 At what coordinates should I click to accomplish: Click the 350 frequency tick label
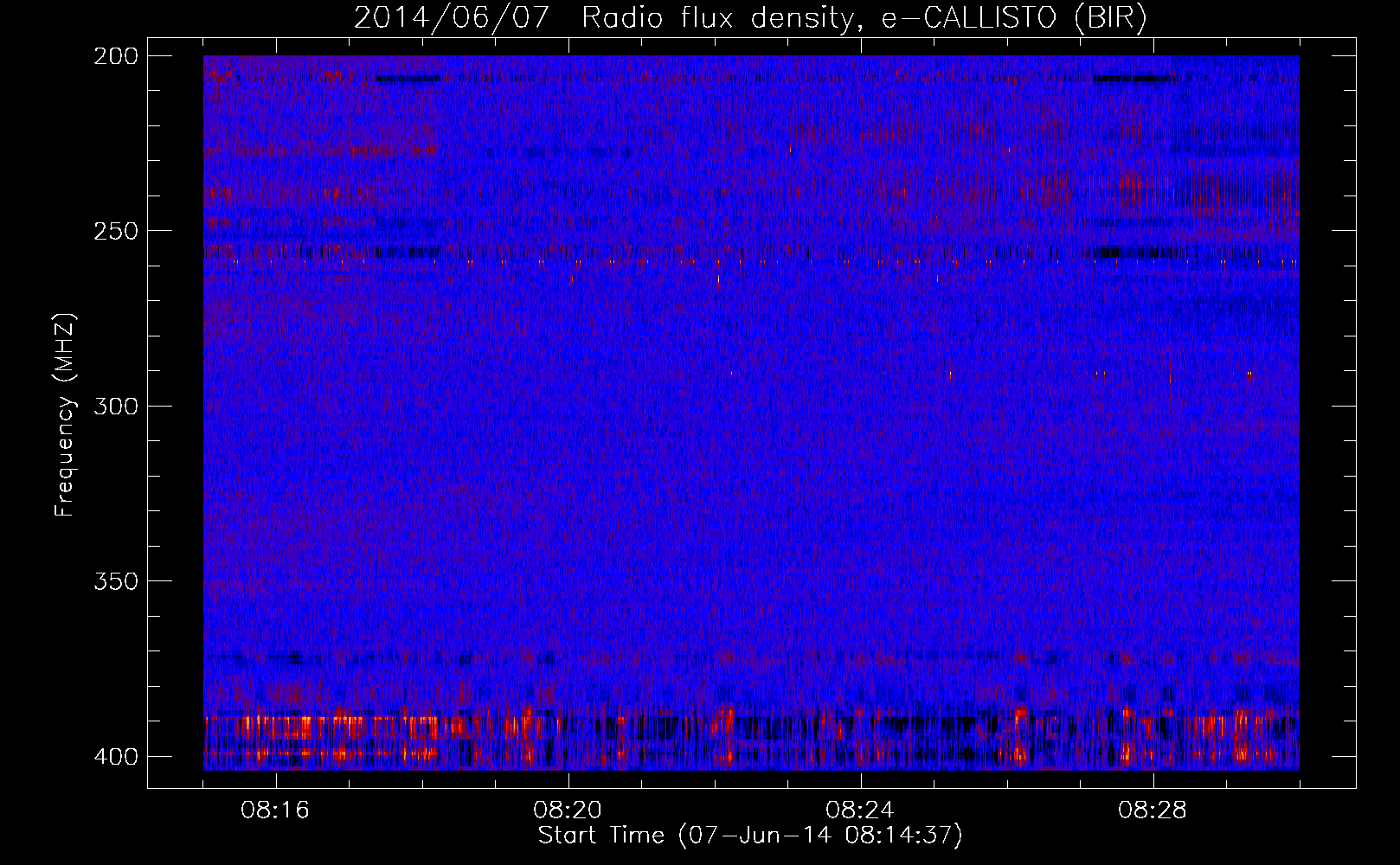pos(116,580)
